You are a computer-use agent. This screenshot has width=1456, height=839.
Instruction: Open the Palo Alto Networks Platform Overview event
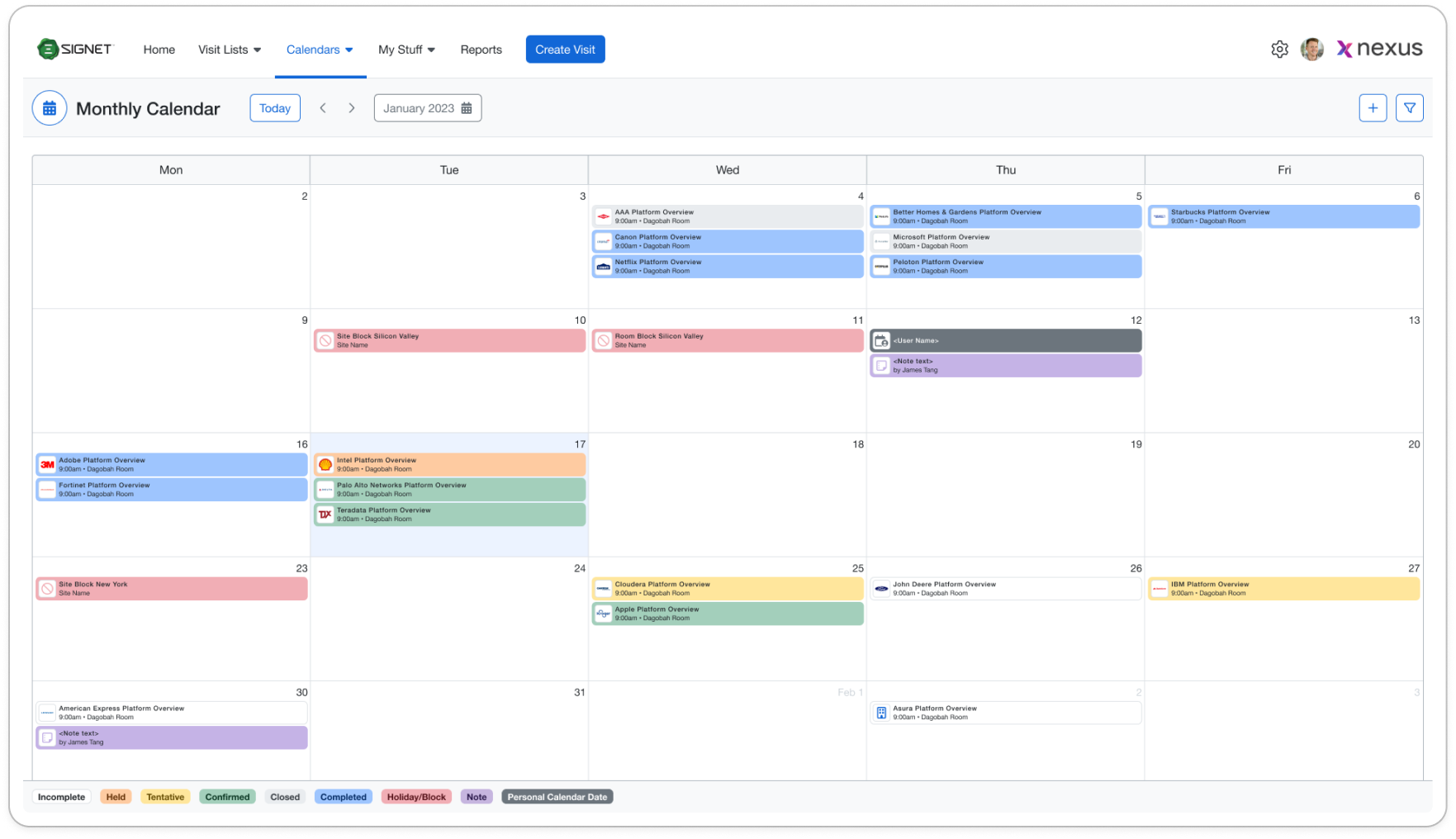coord(449,490)
